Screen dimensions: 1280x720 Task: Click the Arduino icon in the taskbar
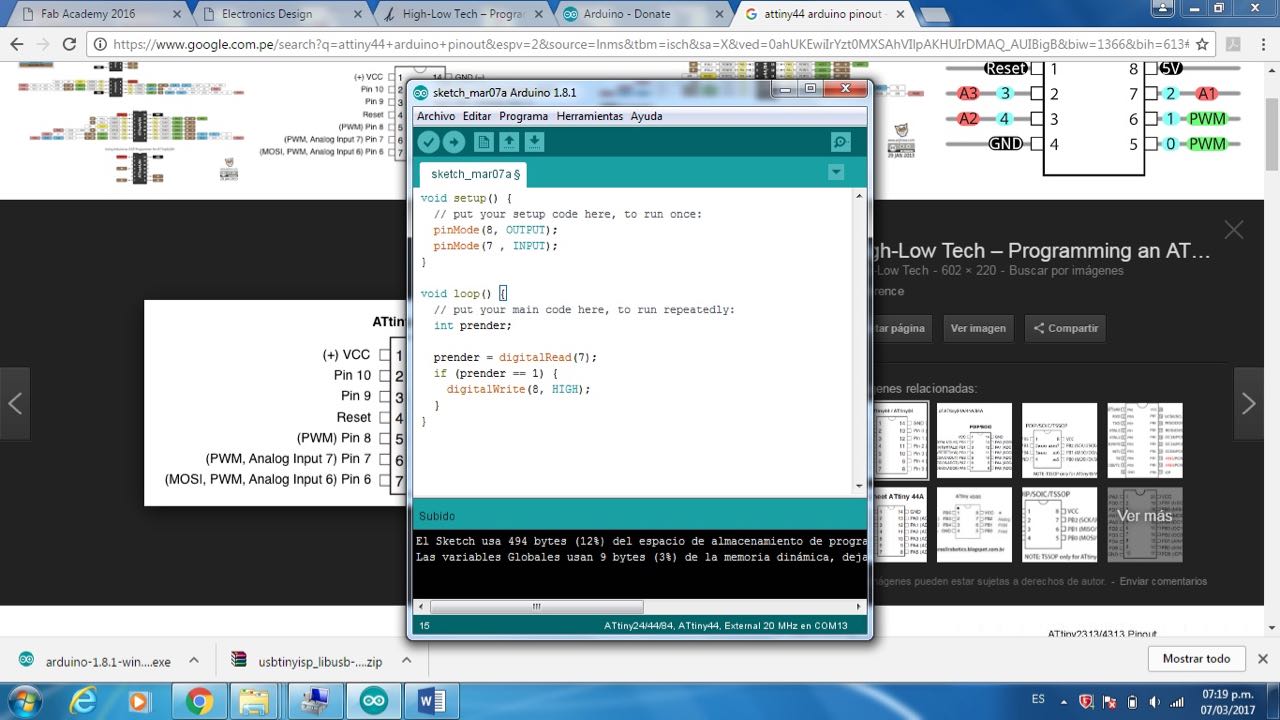click(x=374, y=701)
